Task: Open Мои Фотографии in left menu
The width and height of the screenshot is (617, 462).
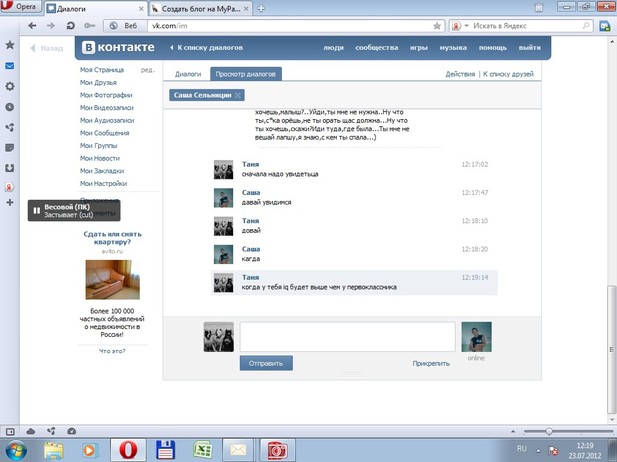Action: [106, 95]
